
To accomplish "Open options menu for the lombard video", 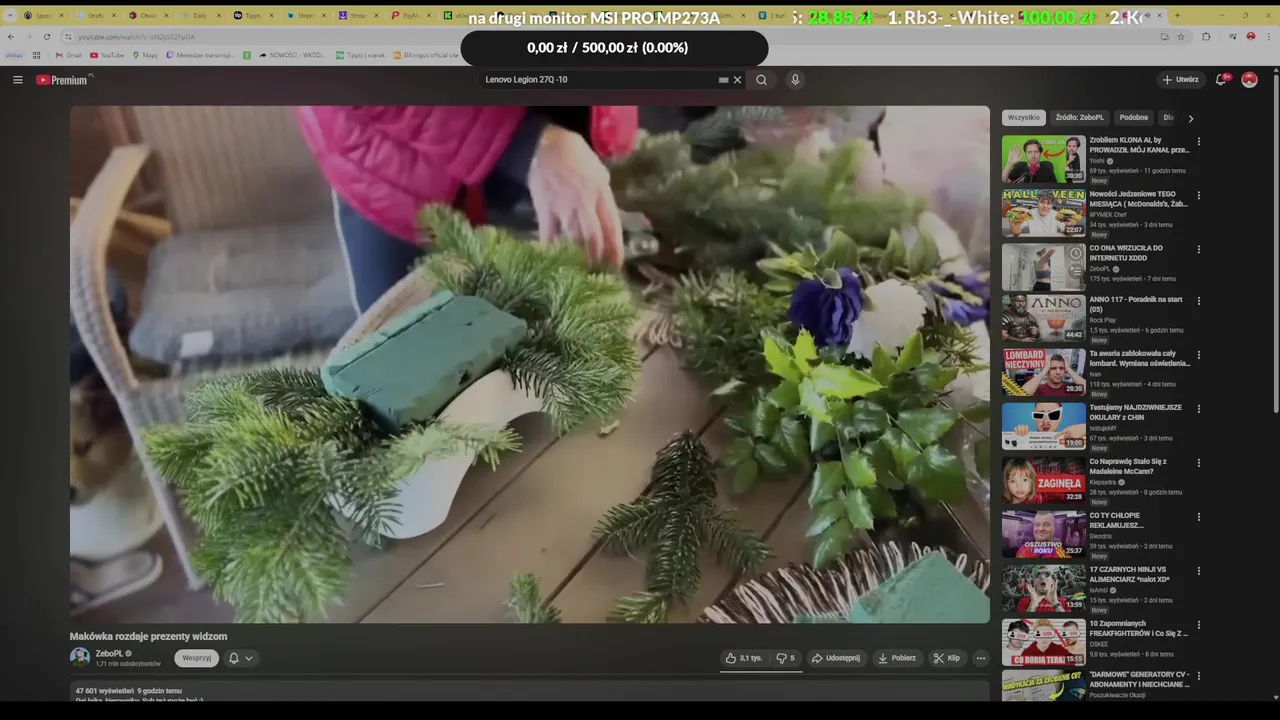I will pos(1198,354).
